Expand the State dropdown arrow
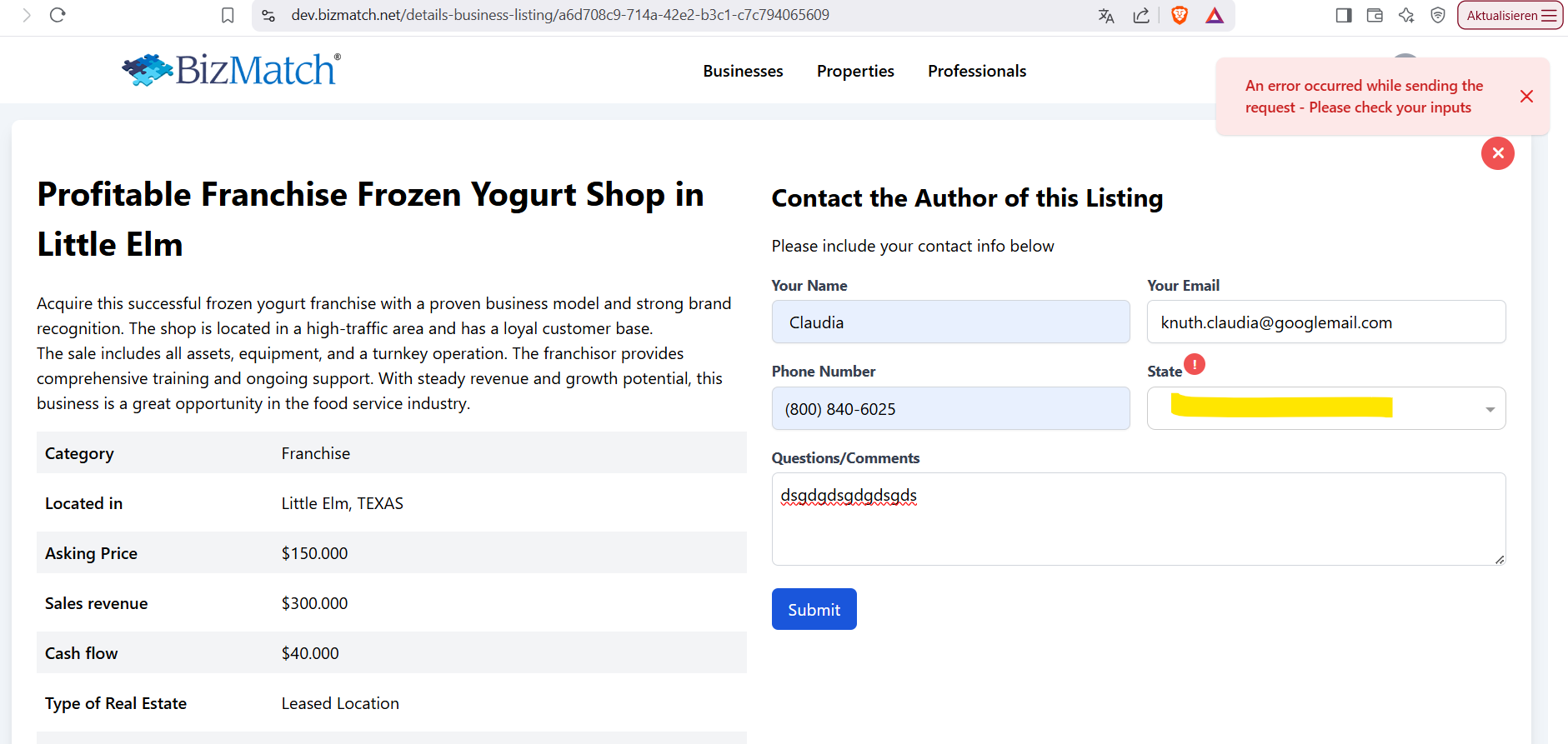 coord(1490,409)
